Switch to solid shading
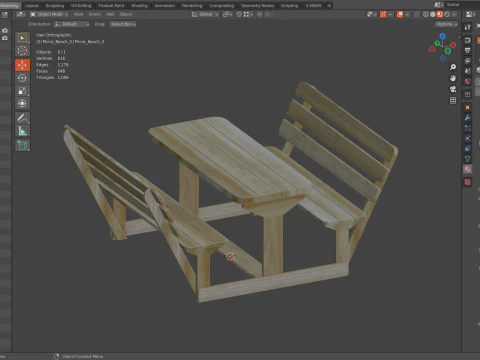 pyautogui.click(x=433, y=14)
